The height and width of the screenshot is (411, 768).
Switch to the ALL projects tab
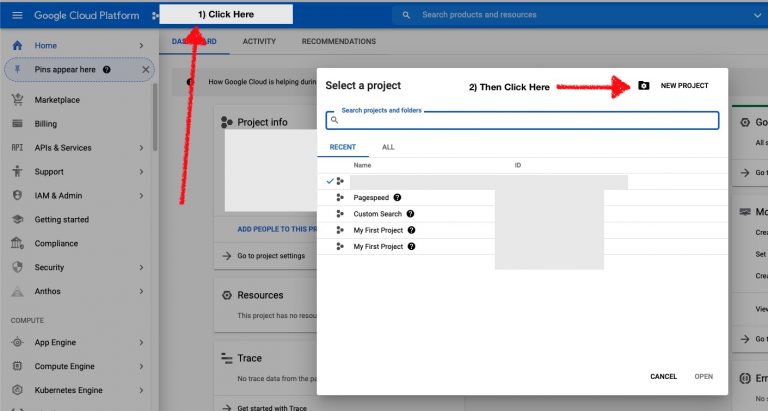coord(388,147)
